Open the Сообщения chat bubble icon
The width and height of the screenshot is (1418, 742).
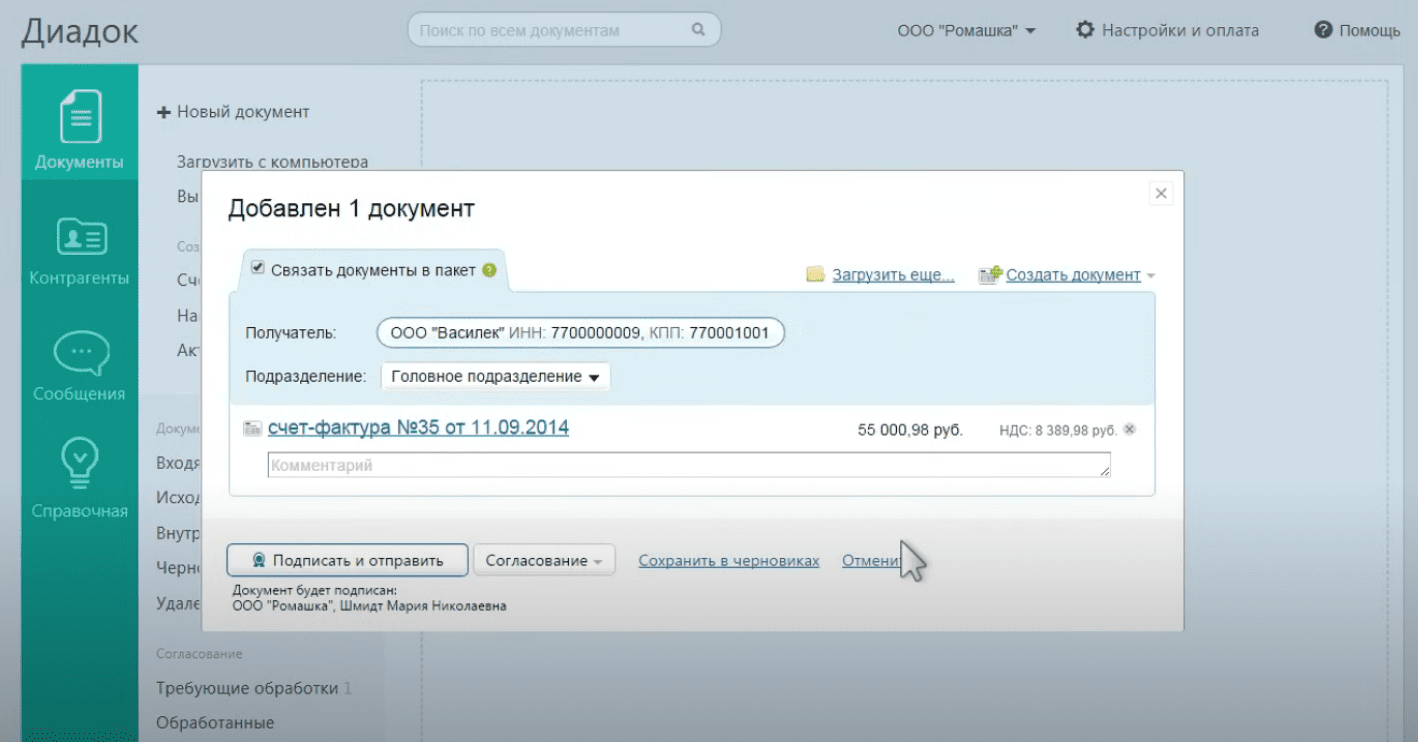80,352
